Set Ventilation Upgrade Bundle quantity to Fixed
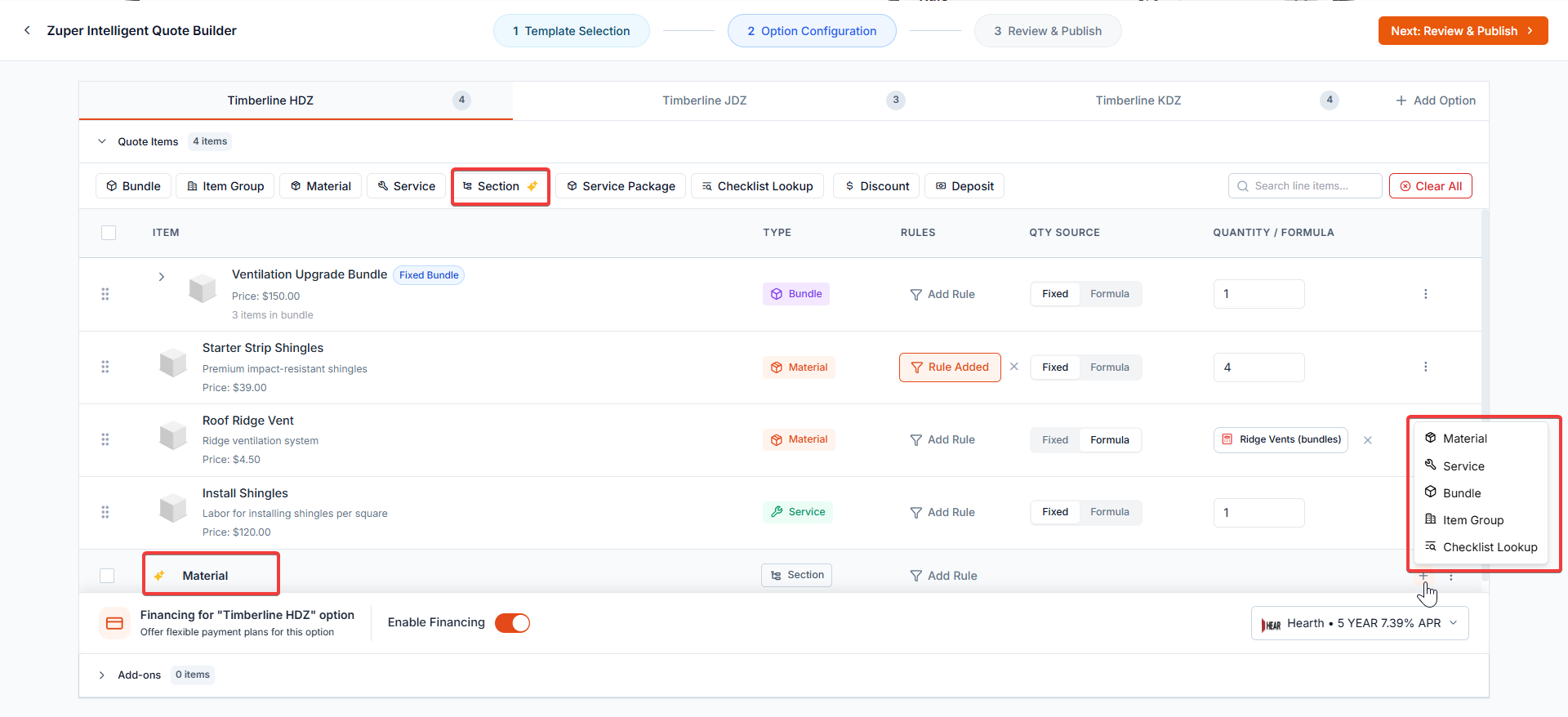The image size is (1568, 717). tap(1055, 294)
